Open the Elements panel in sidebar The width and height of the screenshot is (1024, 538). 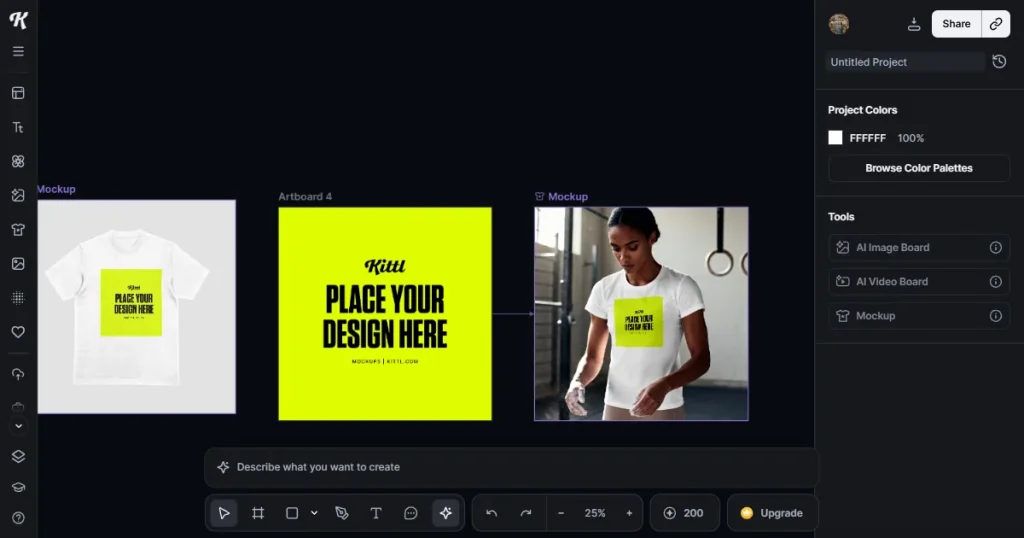[x=18, y=161]
